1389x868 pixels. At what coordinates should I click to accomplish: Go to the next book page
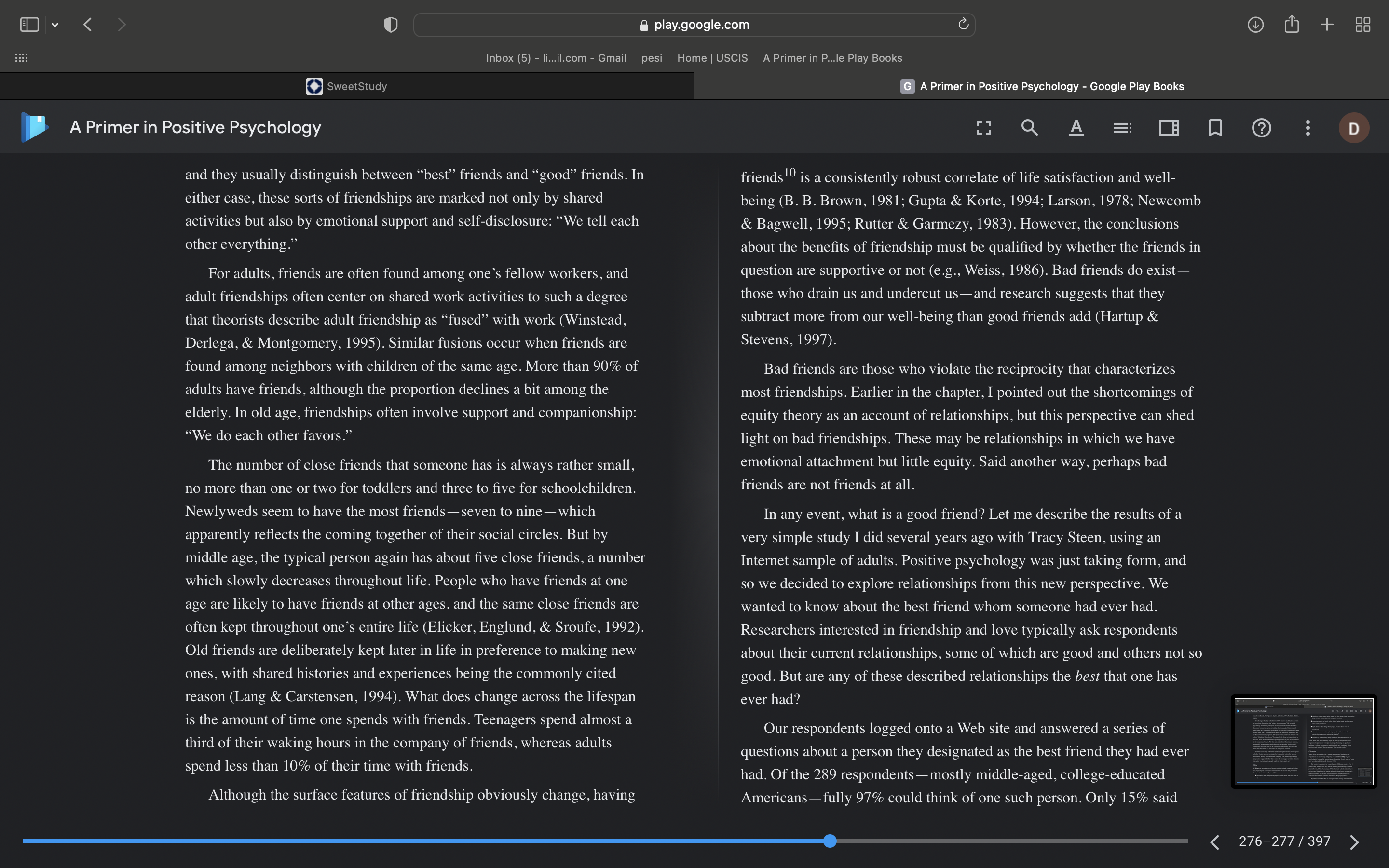[x=1355, y=841]
